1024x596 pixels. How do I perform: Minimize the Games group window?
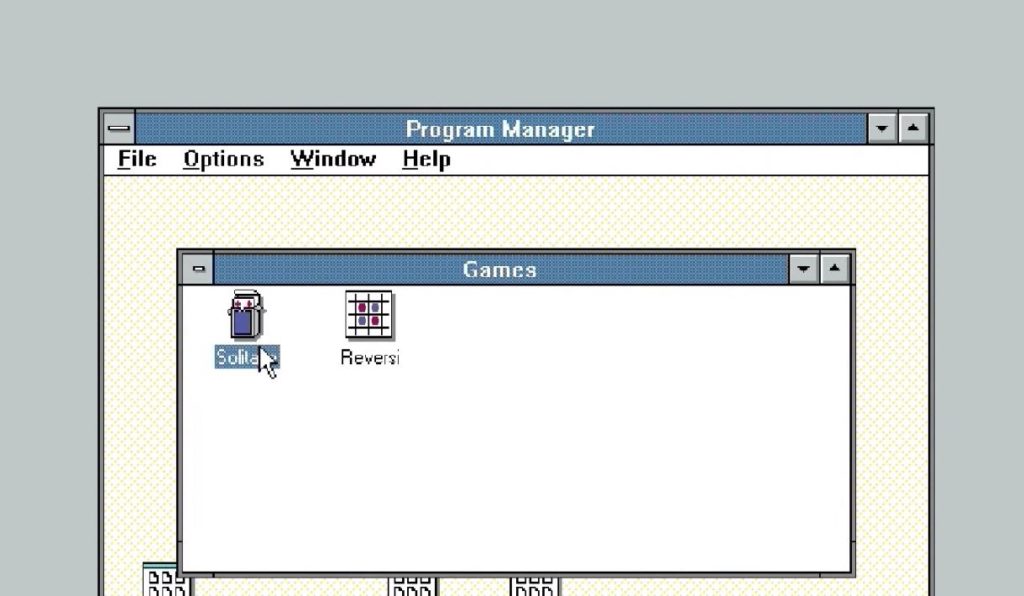(x=803, y=268)
